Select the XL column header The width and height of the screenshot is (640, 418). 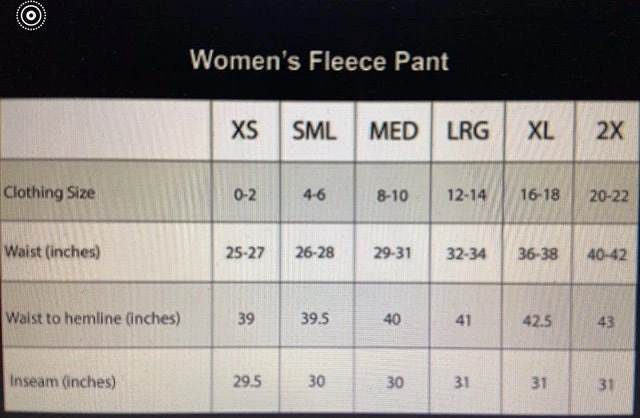click(x=540, y=131)
